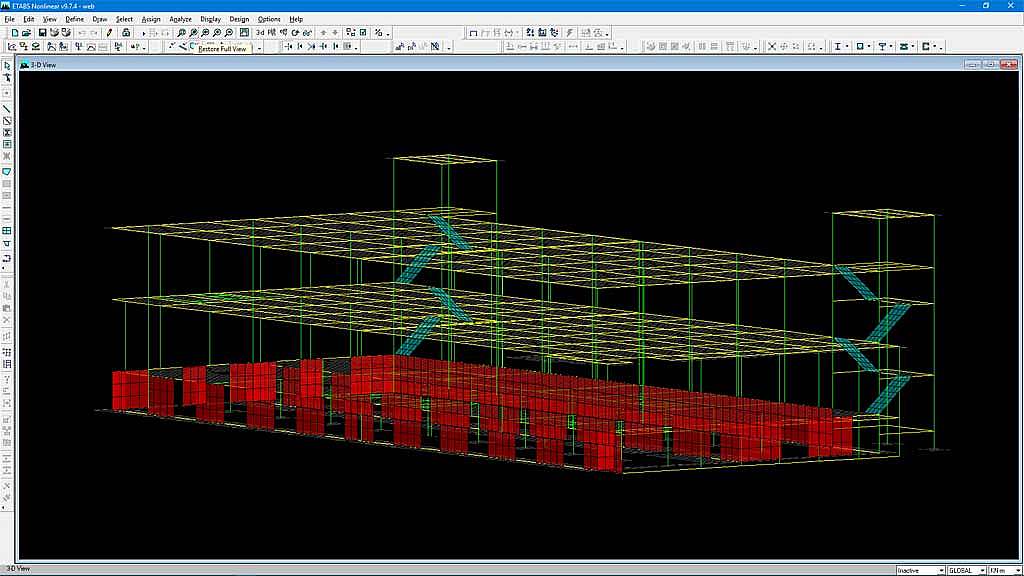Open the GLOBAL coordinate system dropdown
Screen dimensions: 1024x576
(x=965, y=570)
